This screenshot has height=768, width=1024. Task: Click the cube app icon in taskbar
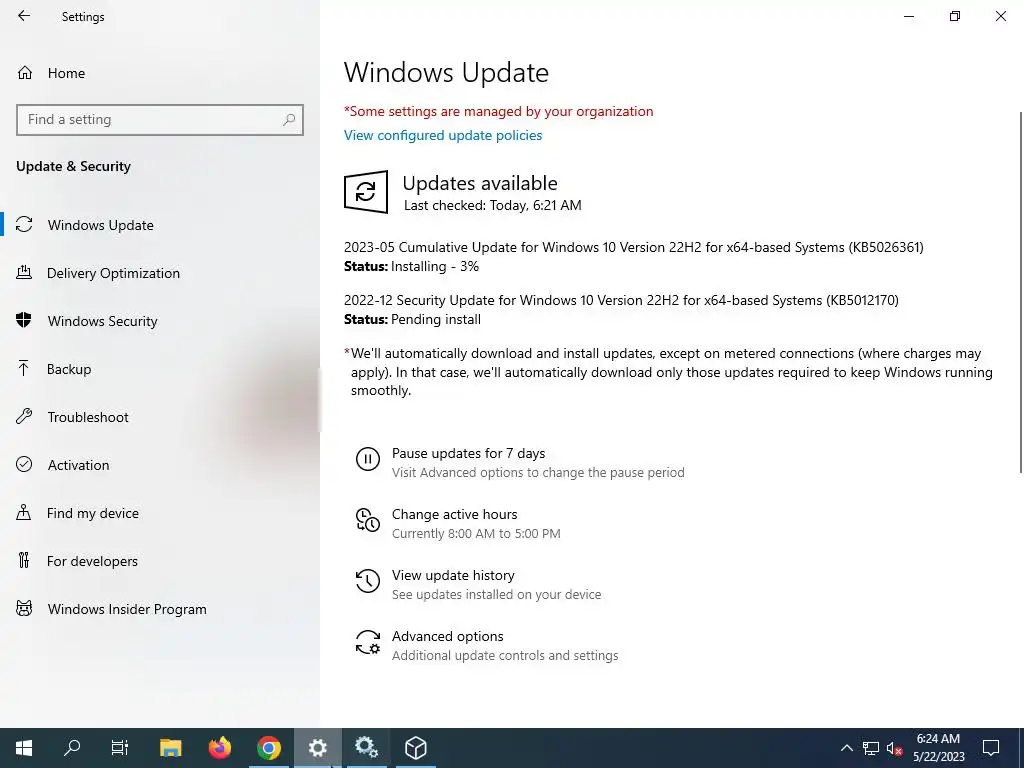point(415,748)
